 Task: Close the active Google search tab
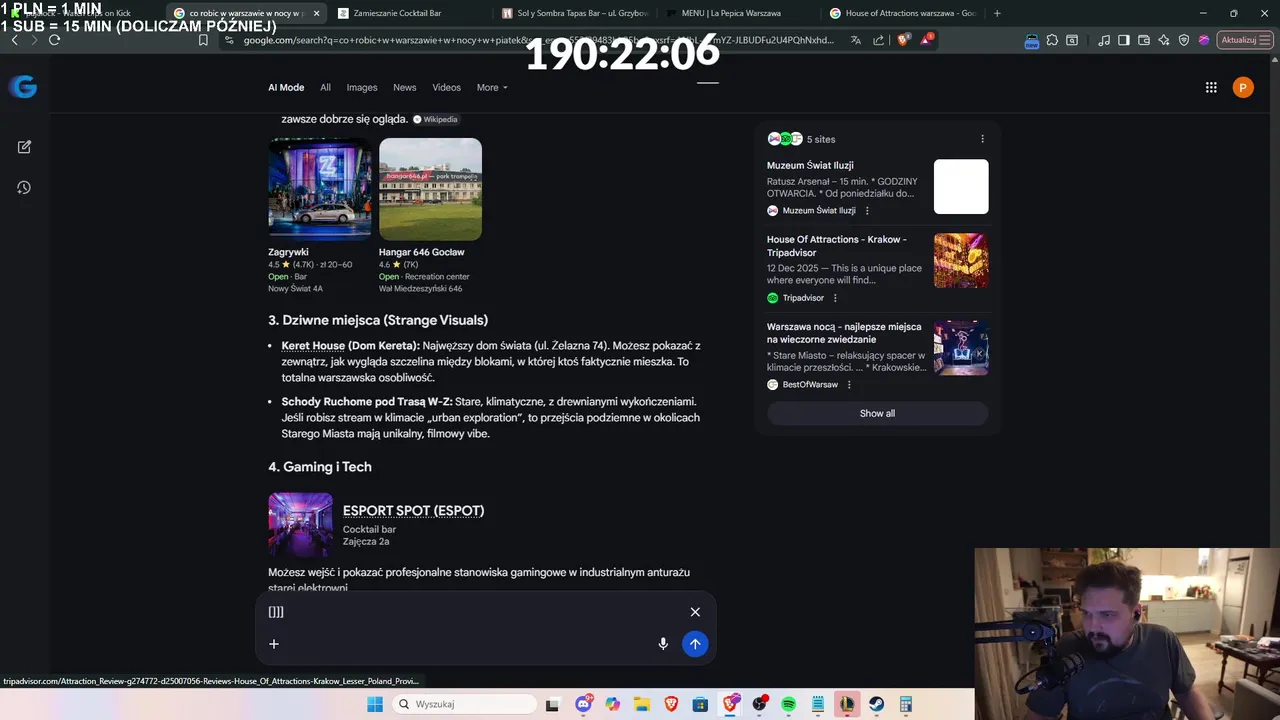tap(317, 13)
